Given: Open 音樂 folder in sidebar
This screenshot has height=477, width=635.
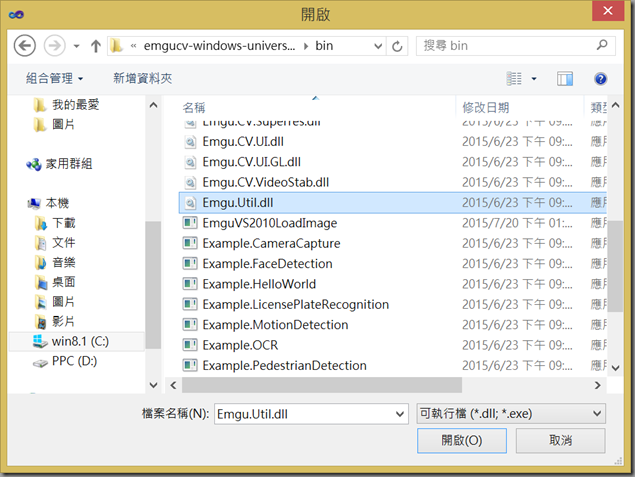Looking at the screenshot, I should [x=55, y=262].
